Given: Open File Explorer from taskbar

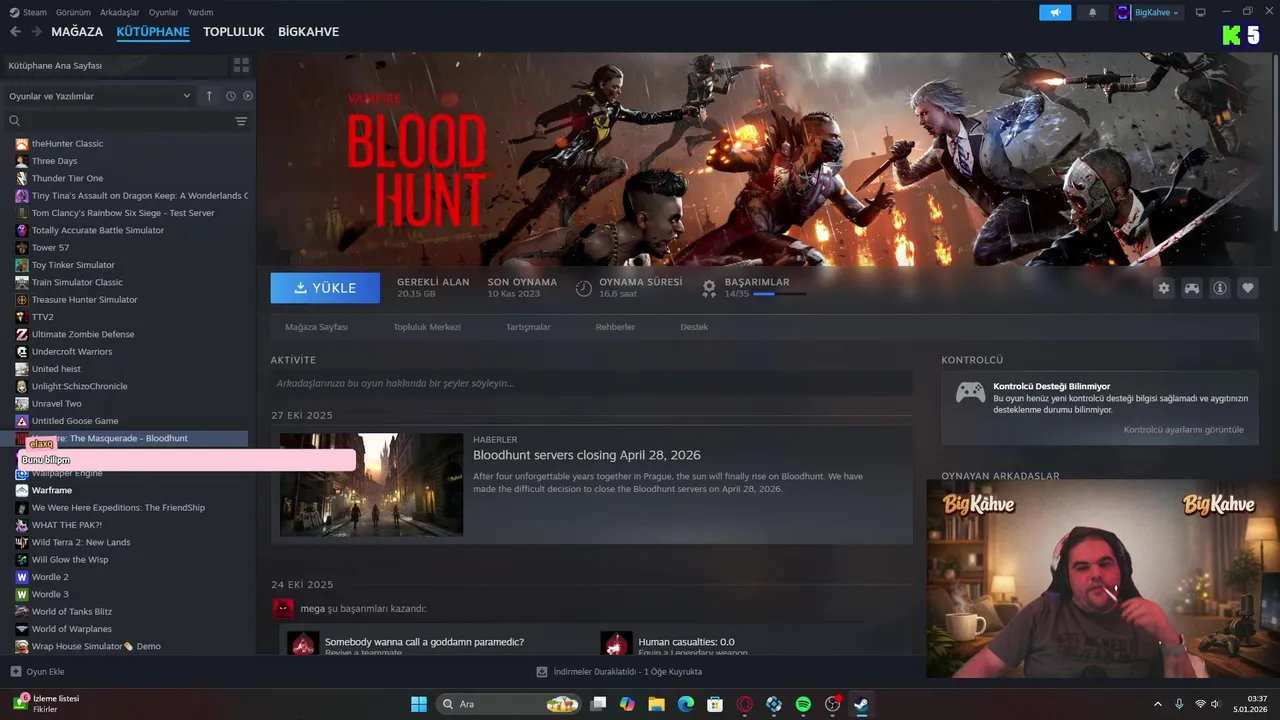Looking at the screenshot, I should [x=656, y=704].
